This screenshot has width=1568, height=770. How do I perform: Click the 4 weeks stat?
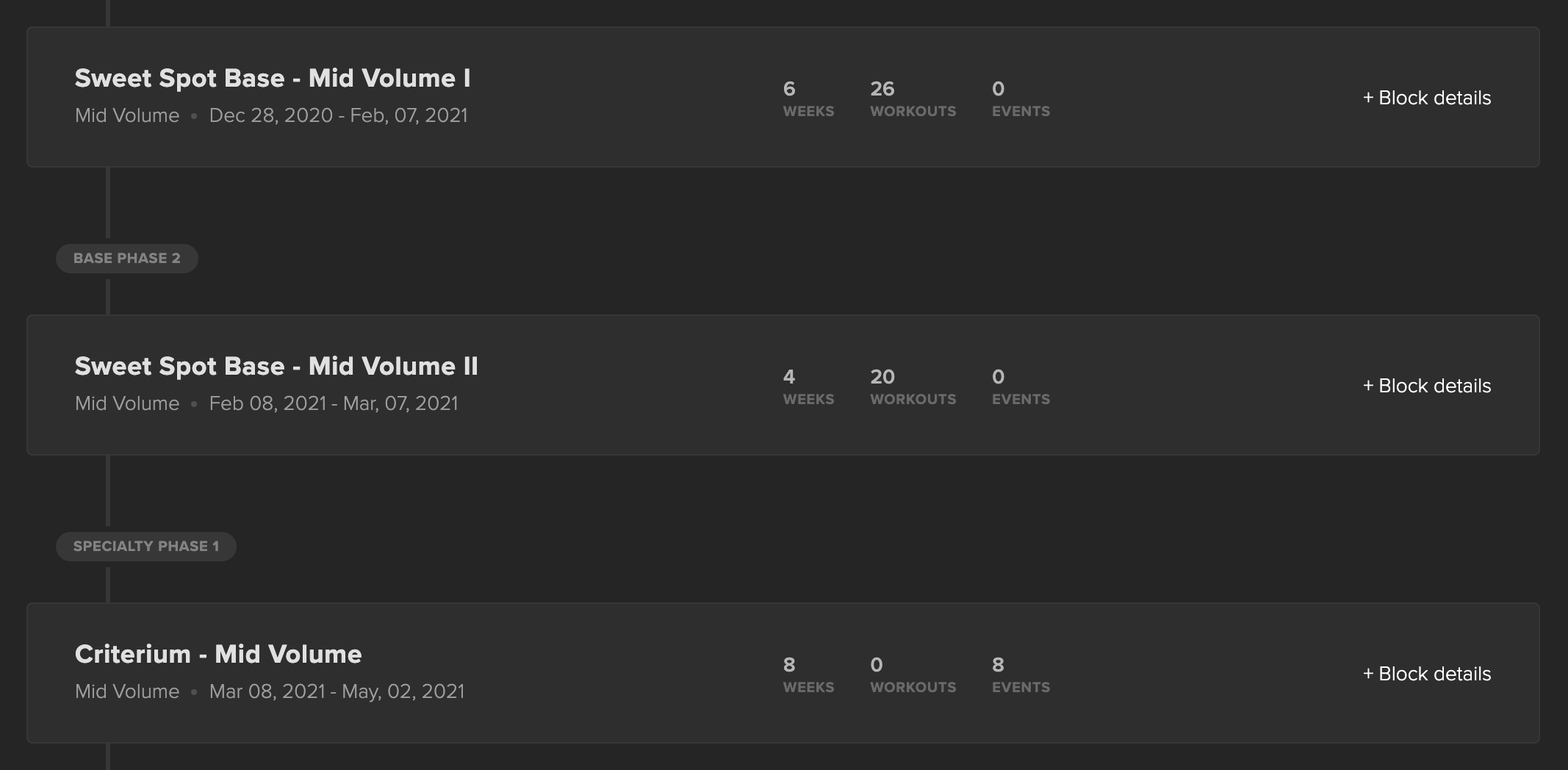[808, 387]
